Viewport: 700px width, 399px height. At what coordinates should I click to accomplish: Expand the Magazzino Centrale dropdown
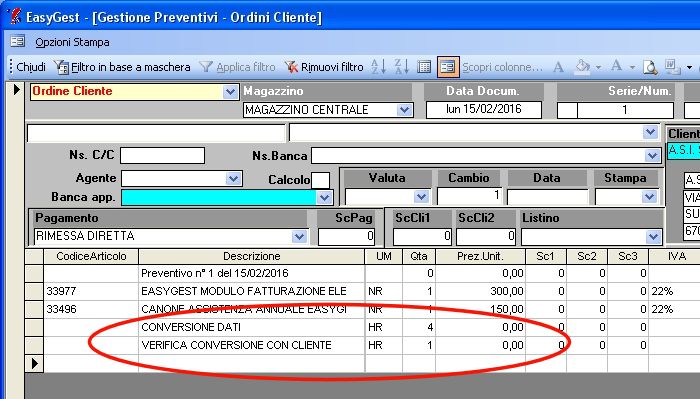(x=404, y=110)
